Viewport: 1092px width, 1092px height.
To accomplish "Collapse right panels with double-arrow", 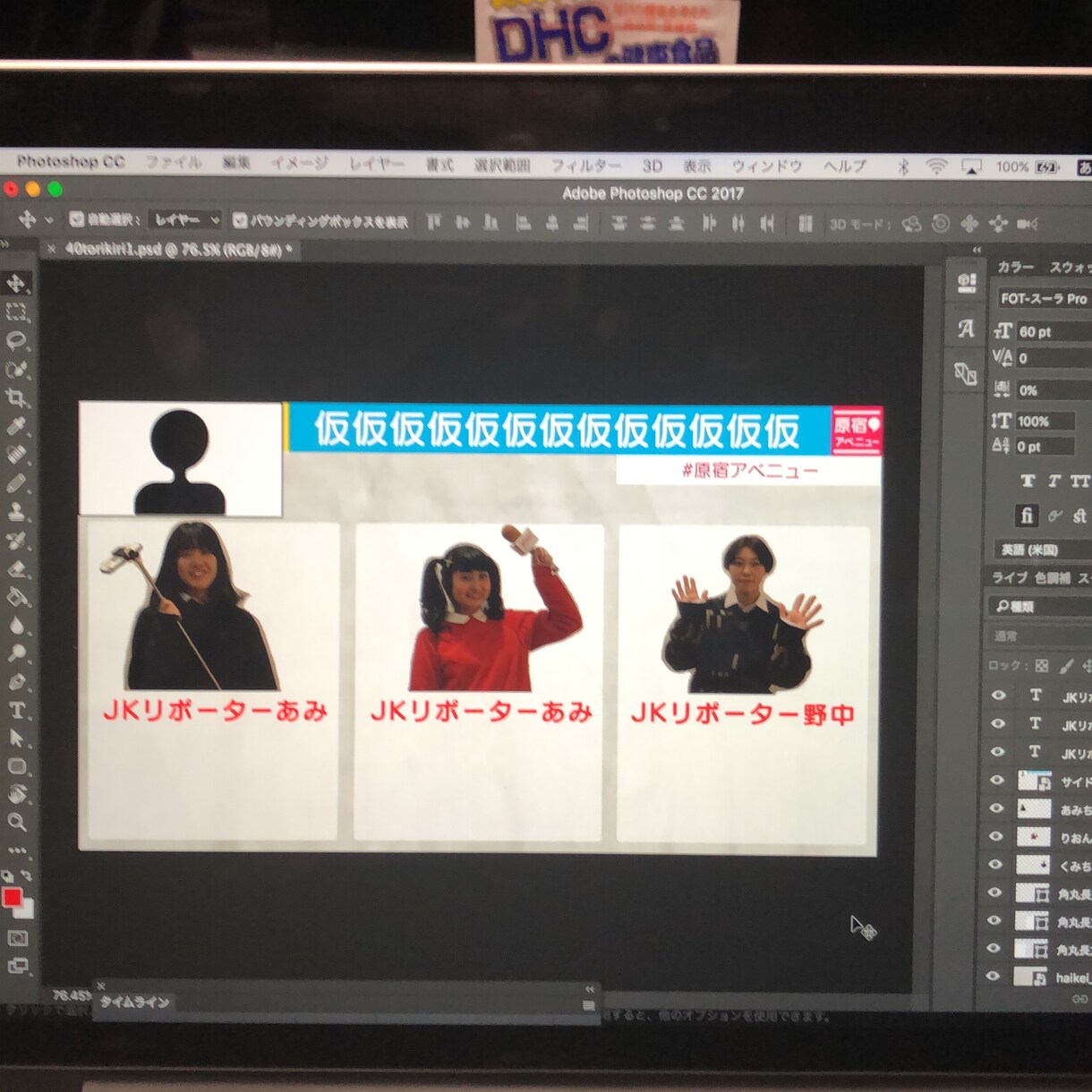I will coord(977,250).
